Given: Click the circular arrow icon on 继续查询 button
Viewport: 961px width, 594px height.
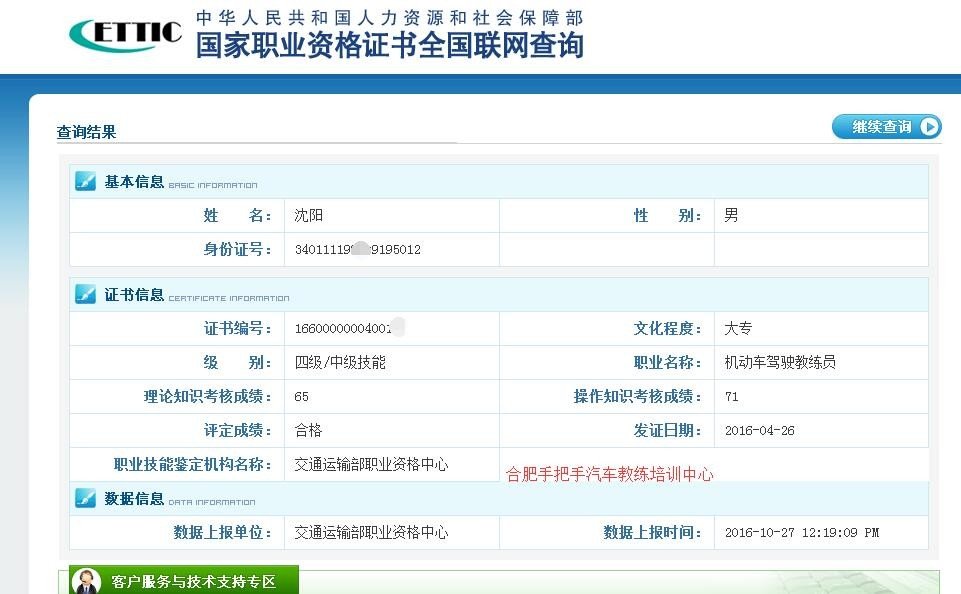Looking at the screenshot, I should 928,127.
